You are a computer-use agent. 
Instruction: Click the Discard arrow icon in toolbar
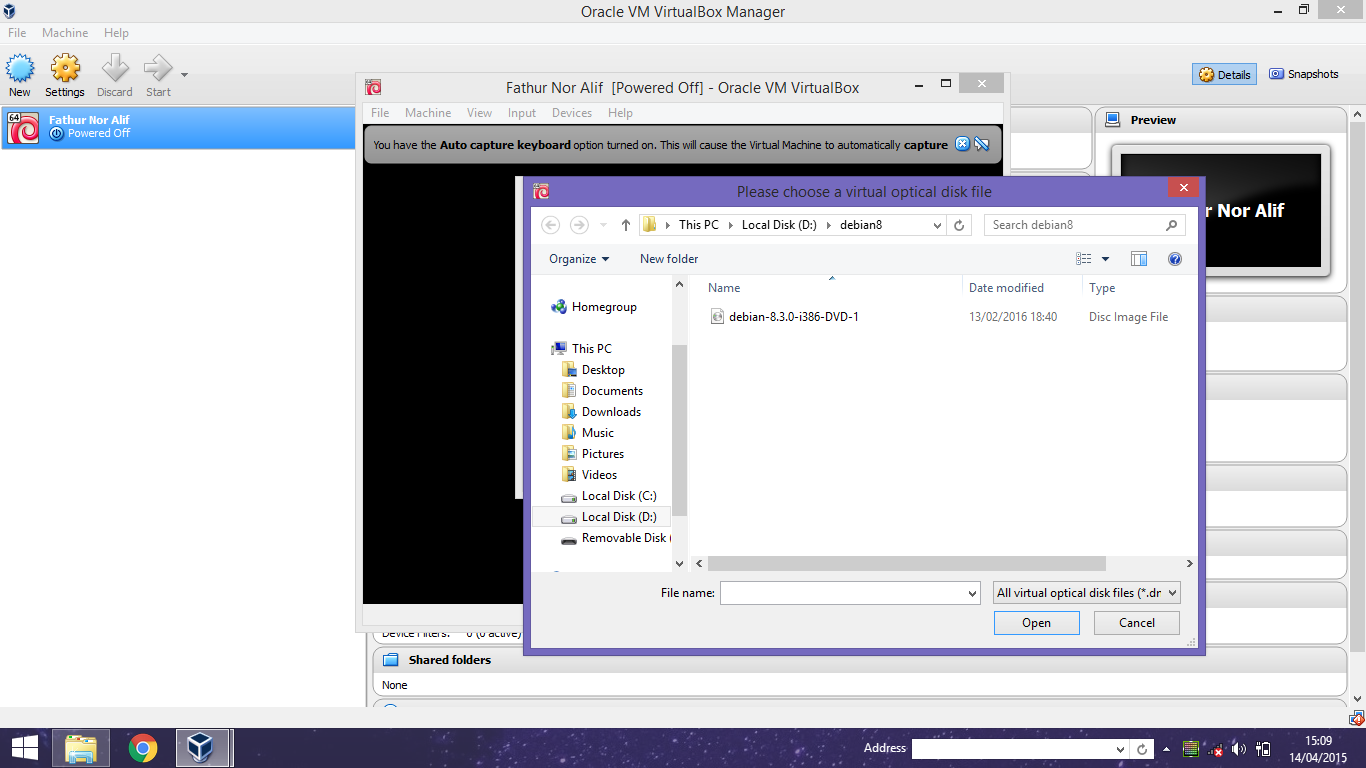point(115,69)
